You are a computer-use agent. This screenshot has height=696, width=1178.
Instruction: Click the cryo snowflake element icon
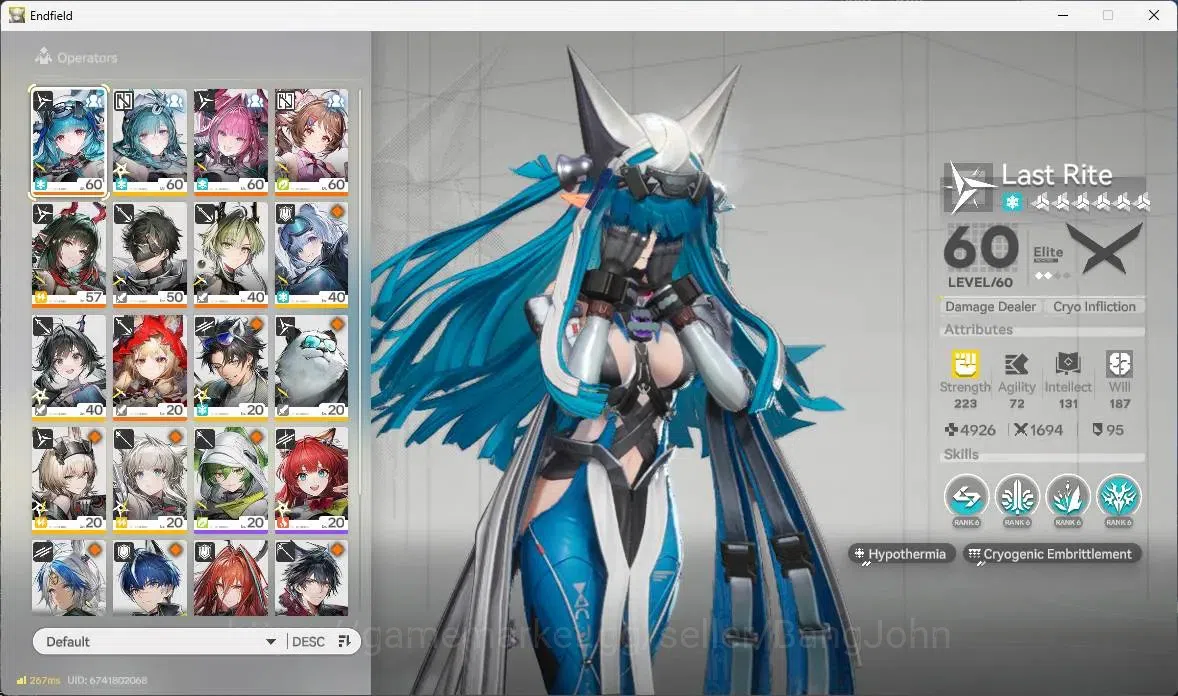tap(1012, 202)
